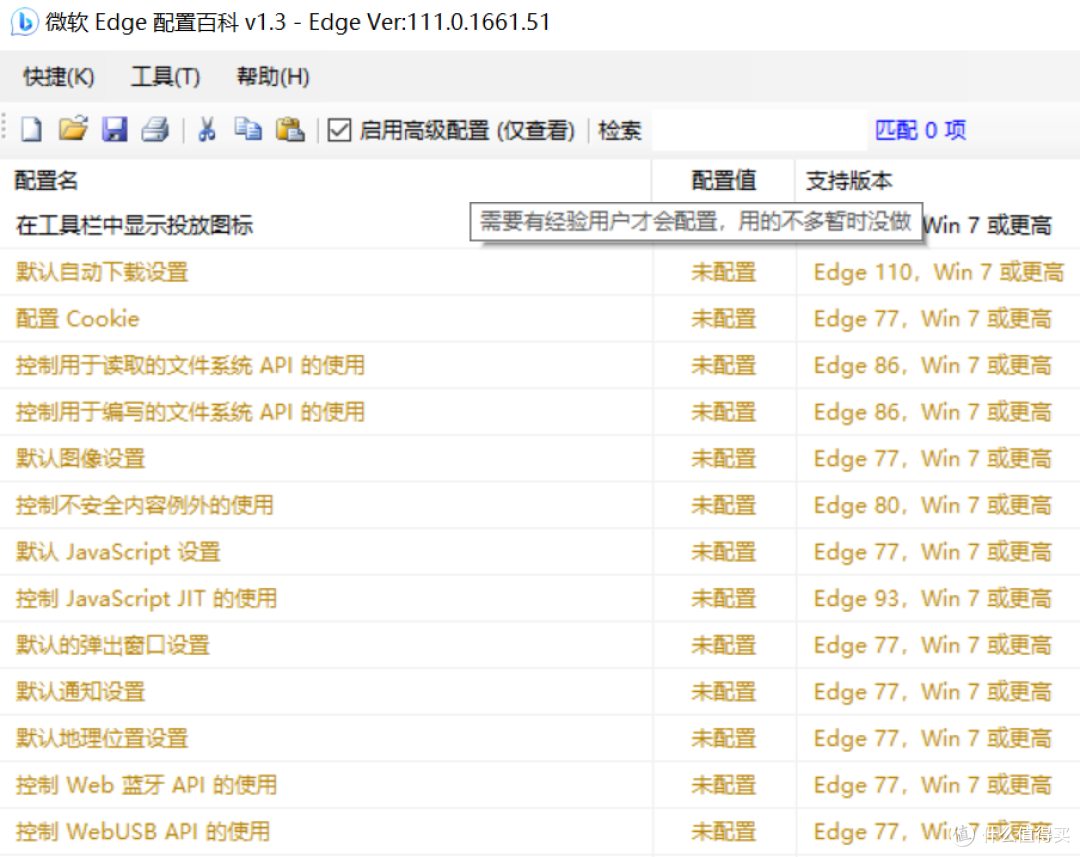Click the Edge 110, Win 7 或更高 cell
The width and height of the screenshot is (1080, 857).
tap(939, 272)
